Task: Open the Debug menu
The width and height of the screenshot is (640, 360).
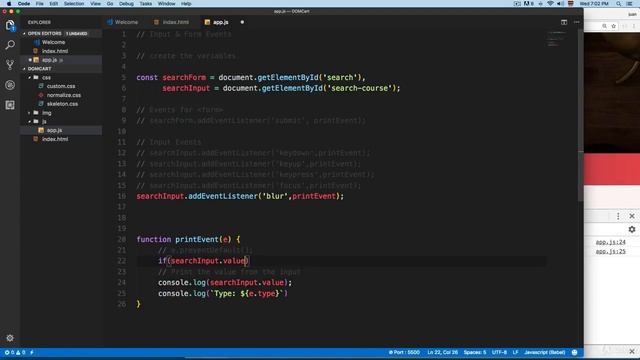Action: click(x=127, y=4)
